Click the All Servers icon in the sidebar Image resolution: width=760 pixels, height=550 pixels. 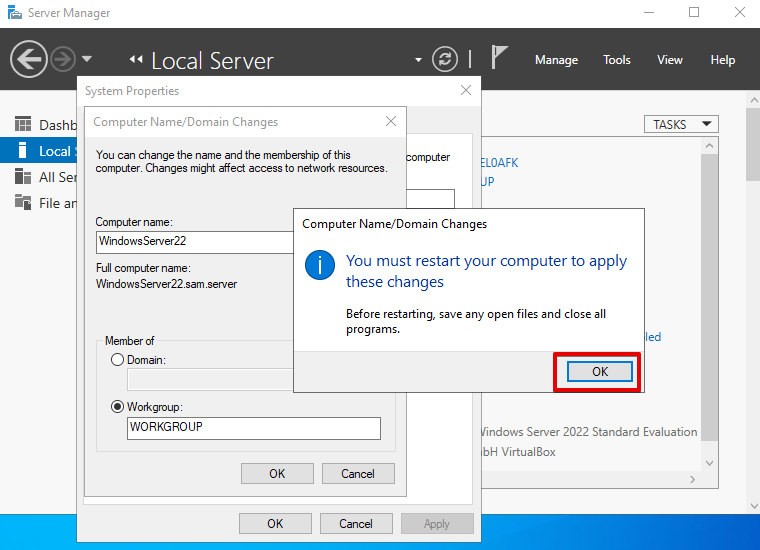(x=22, y=177)
